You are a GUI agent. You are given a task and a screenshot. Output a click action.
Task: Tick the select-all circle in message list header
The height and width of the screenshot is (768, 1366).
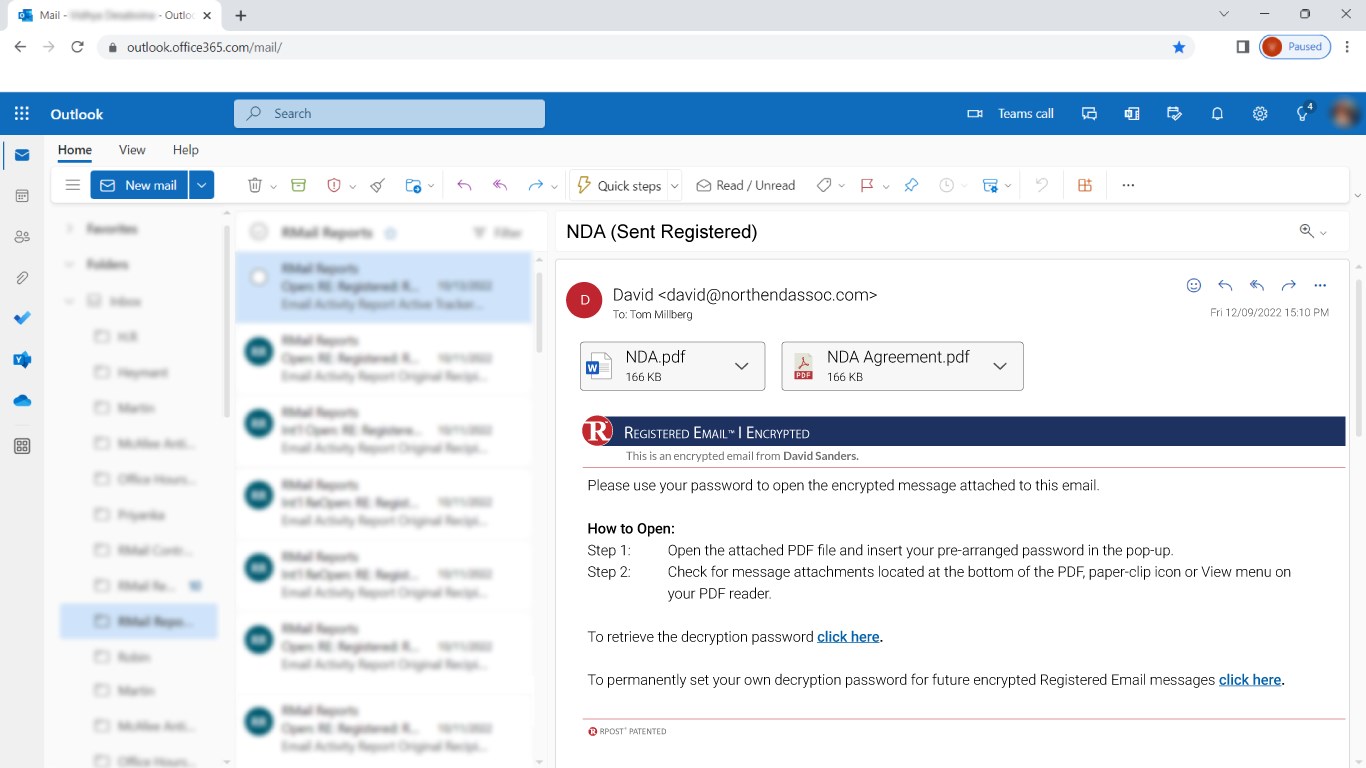click(259, 232)
